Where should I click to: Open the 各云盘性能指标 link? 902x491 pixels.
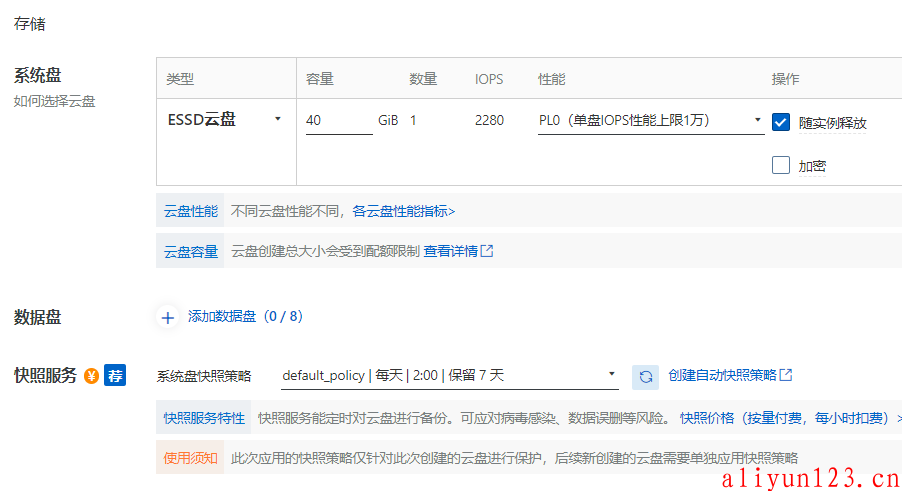click(x=403, y=211)
